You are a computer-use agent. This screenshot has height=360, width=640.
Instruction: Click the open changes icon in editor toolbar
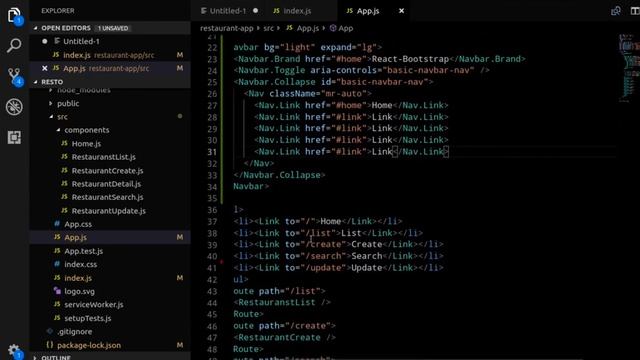coord(616,11)
